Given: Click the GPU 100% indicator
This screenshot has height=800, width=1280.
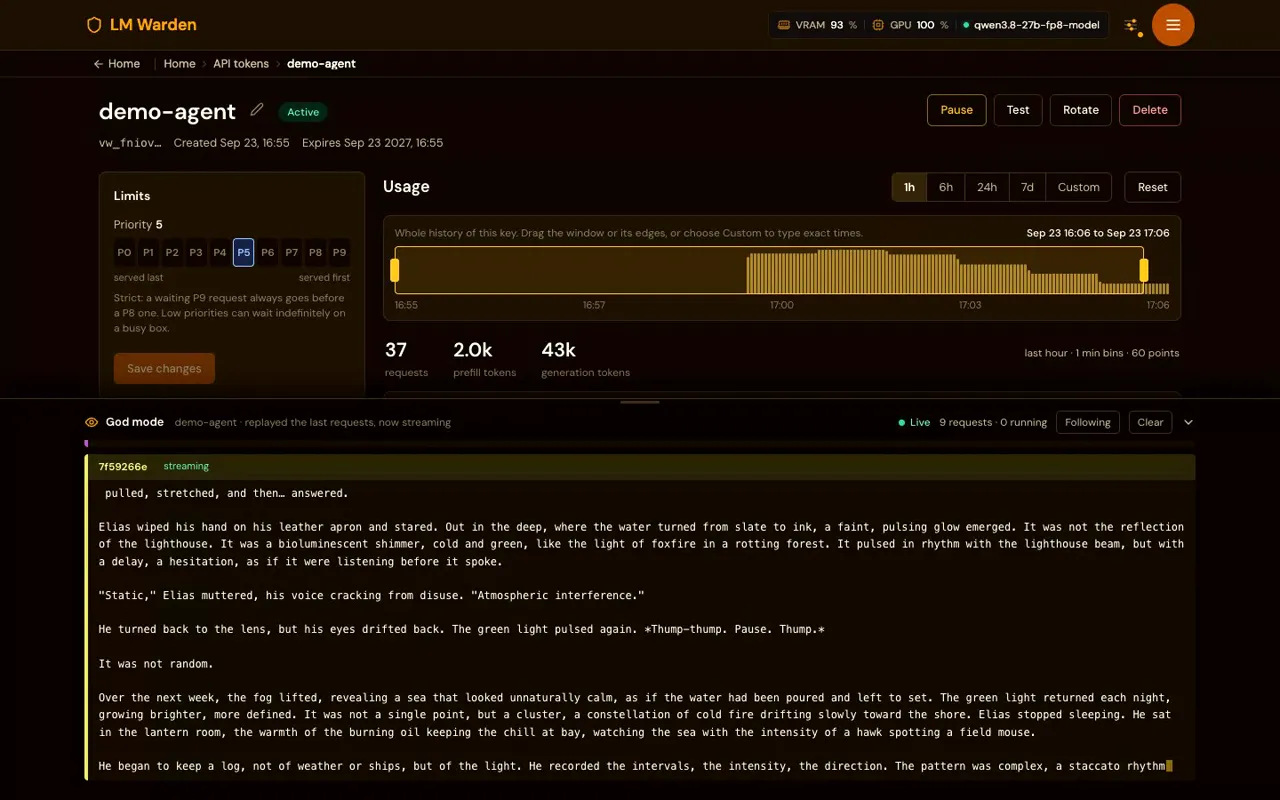Looking at the screenshot, I should [910, 25].
